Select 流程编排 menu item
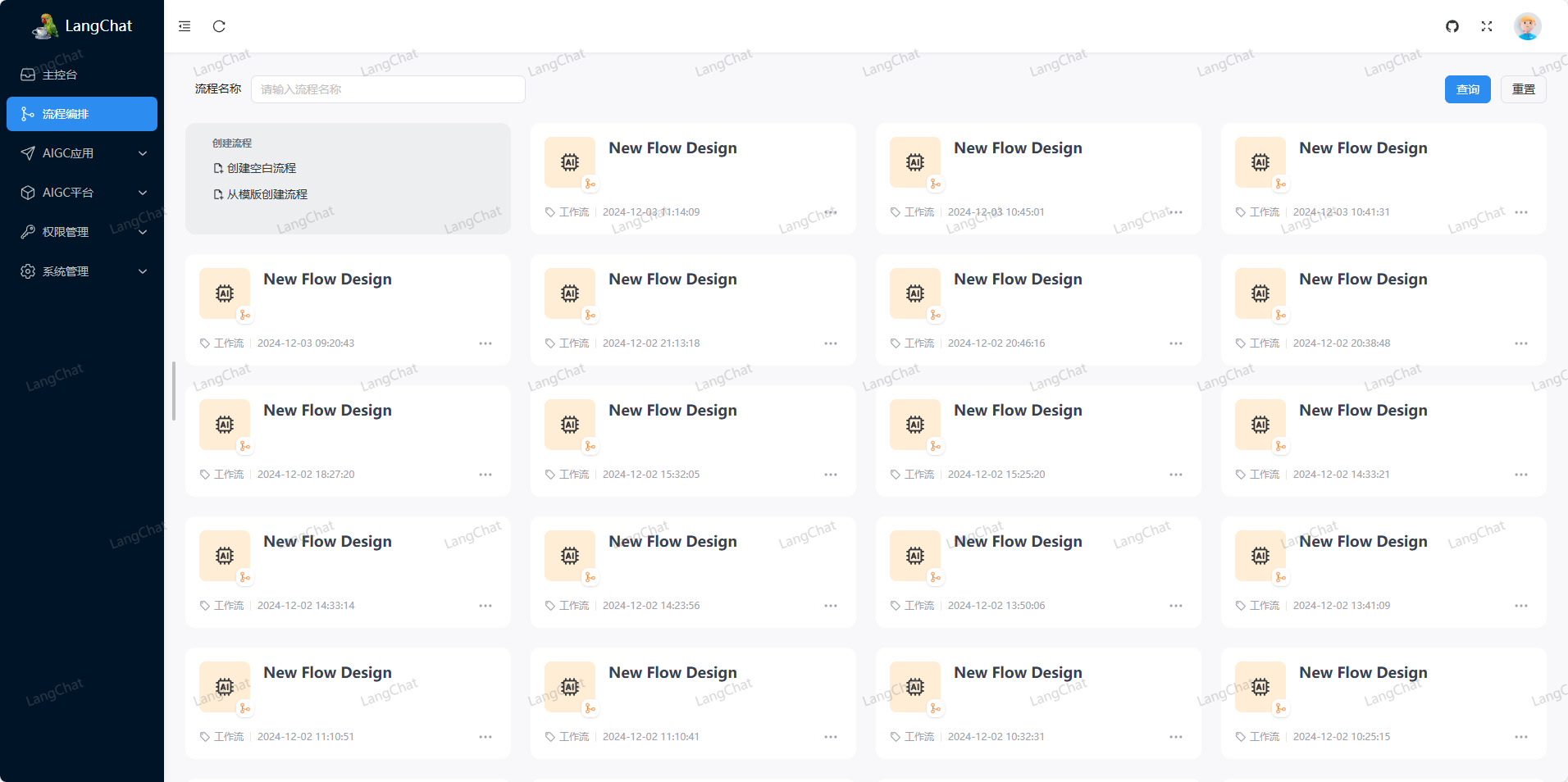Image resolution: width=1568 pixels, height=782 pixels. coord(82,114)
